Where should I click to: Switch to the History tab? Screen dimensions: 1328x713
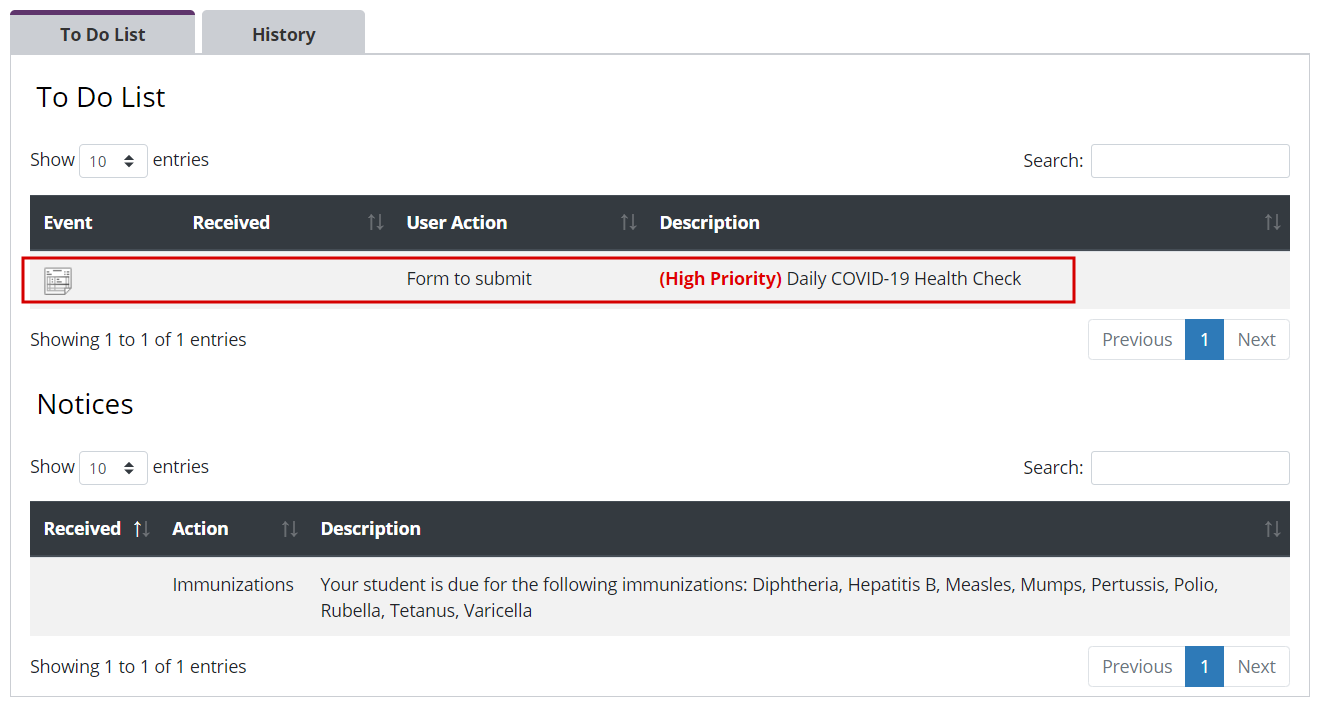[x=283, y=34]
